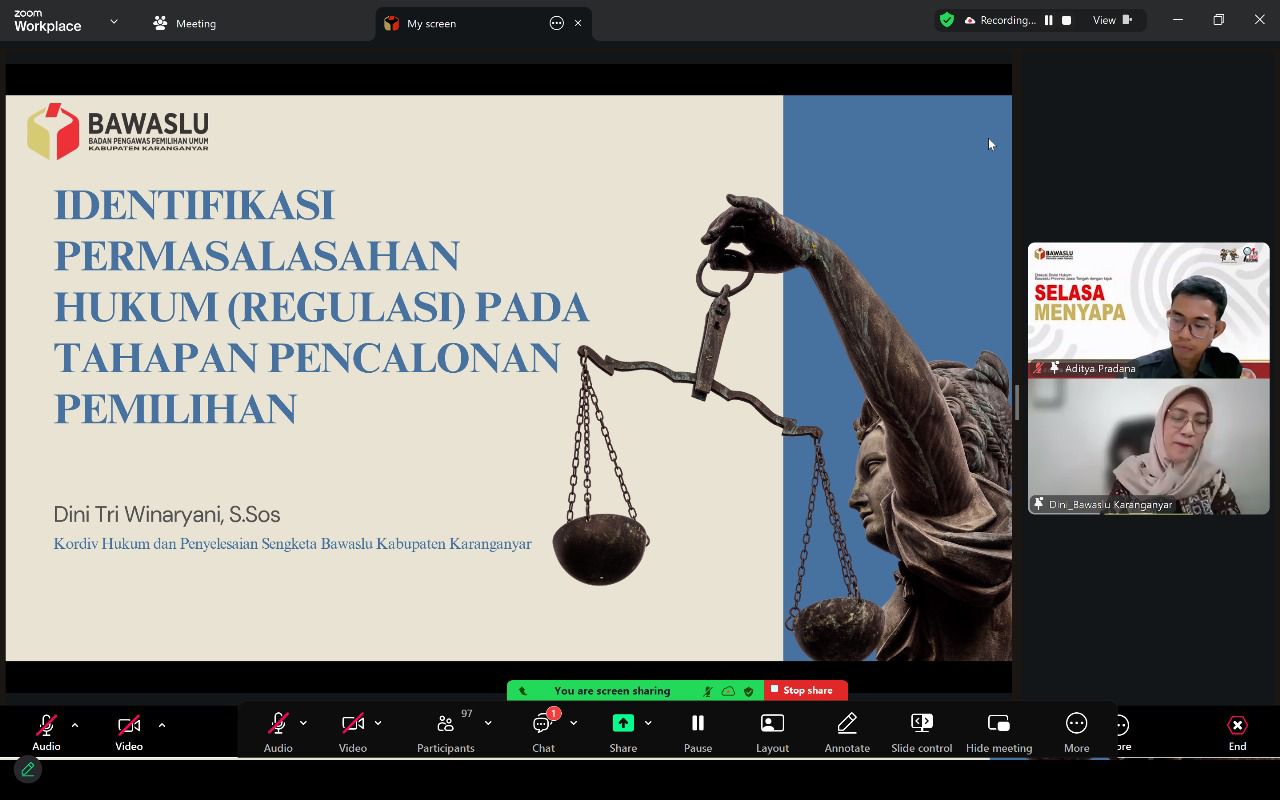Expand the arrow next to Chat
Screen dimensions: 1280x800
click(573, 723)
